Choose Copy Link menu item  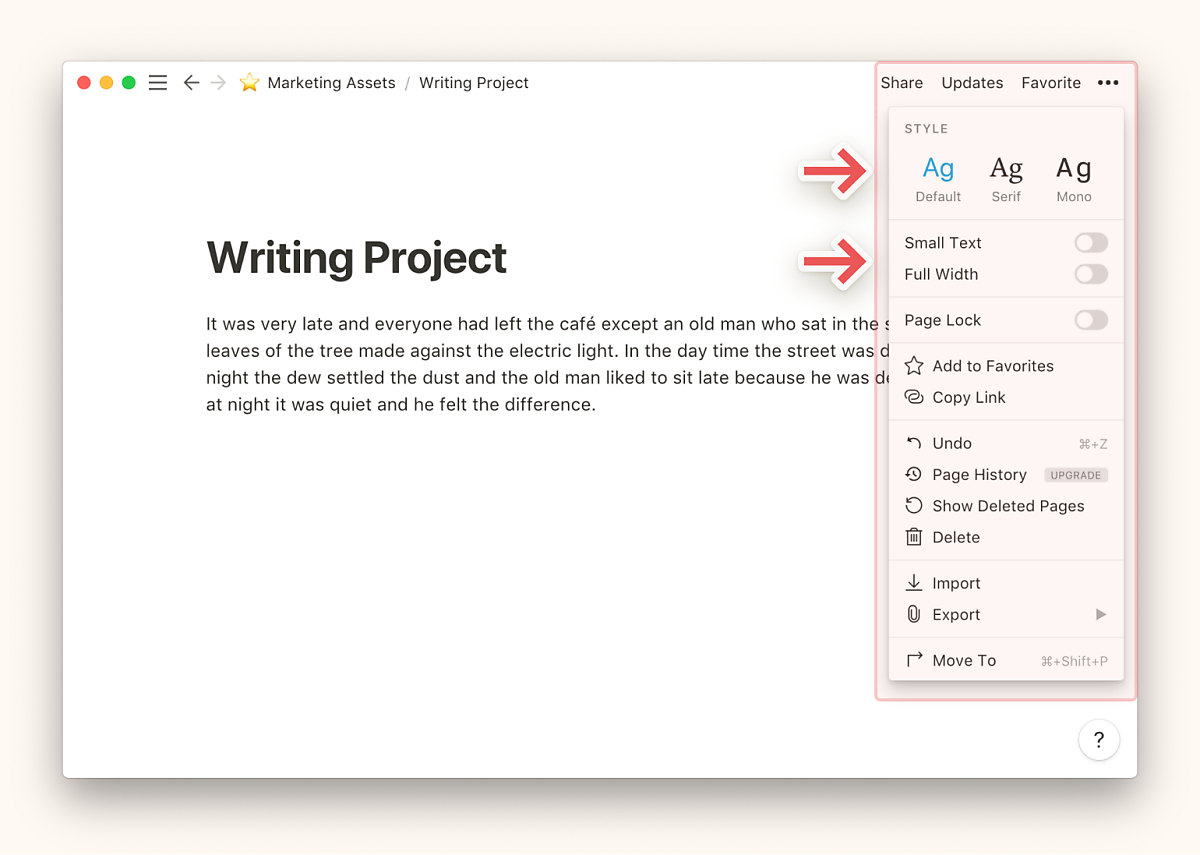click(x=1006, y=397)
